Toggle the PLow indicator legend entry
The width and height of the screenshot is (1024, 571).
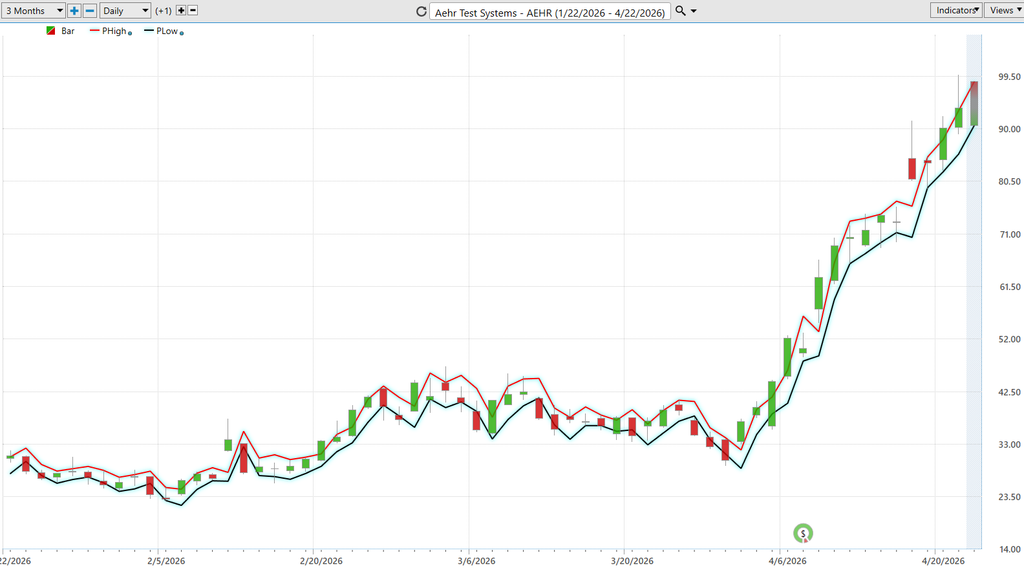167,31
